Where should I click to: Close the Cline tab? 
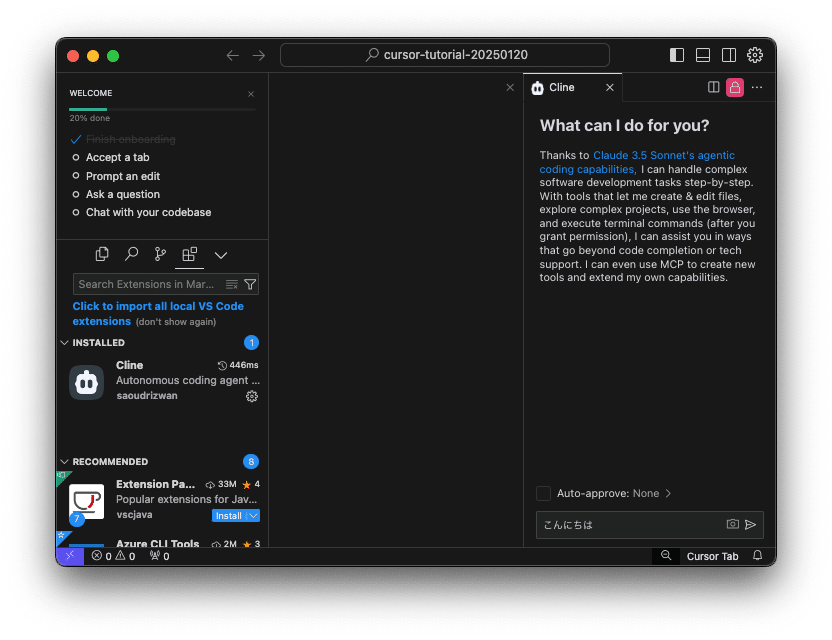[610, 88]
